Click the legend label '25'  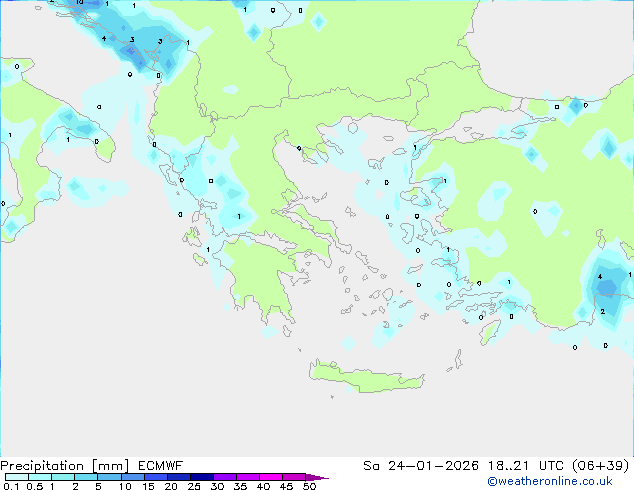pyautogui.click(x=194, y=486)
